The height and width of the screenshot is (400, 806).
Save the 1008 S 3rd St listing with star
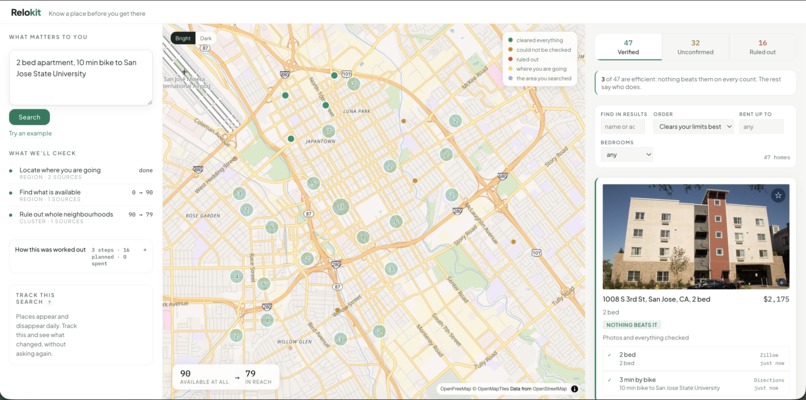(778, 195)
